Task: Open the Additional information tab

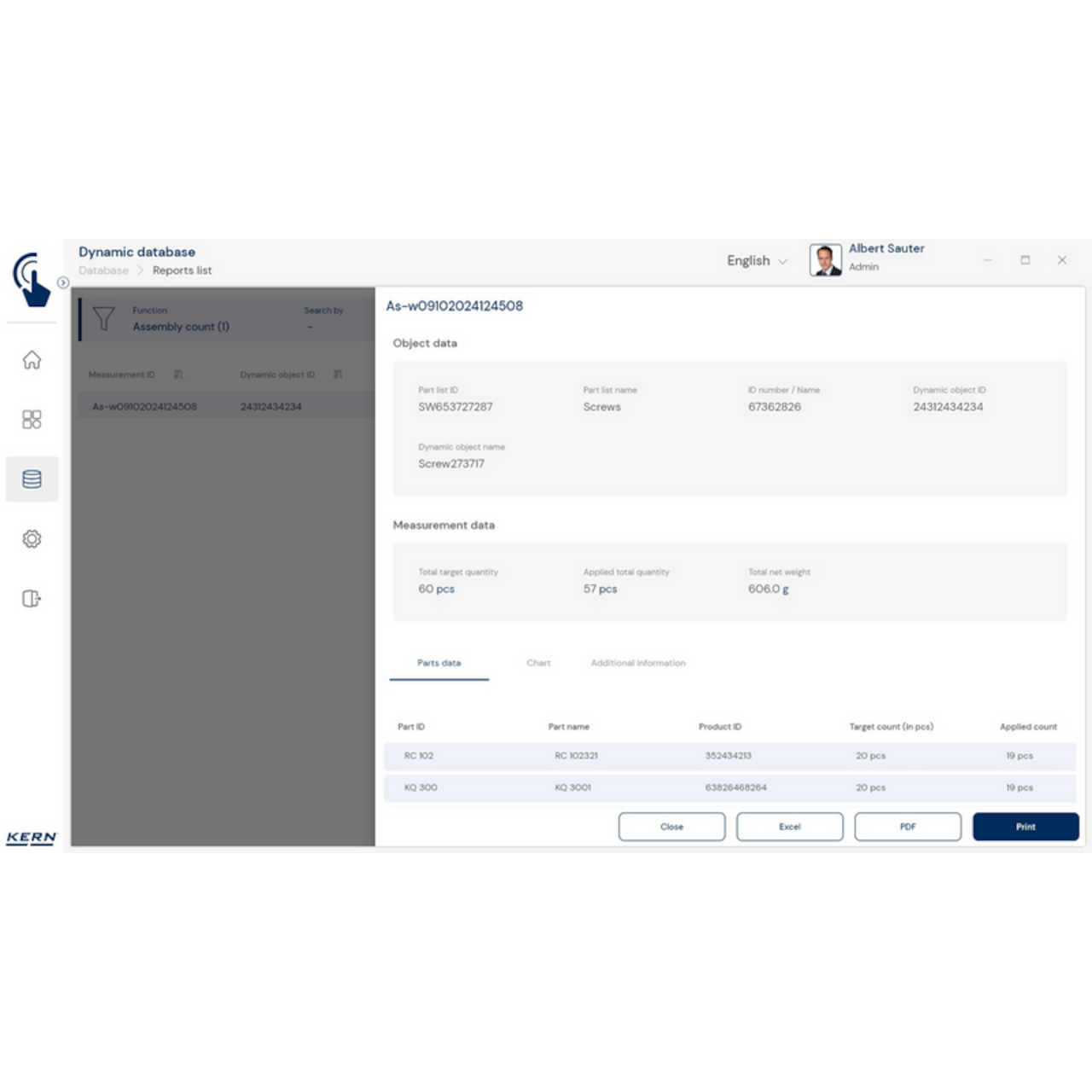Action: click(637, 663)
